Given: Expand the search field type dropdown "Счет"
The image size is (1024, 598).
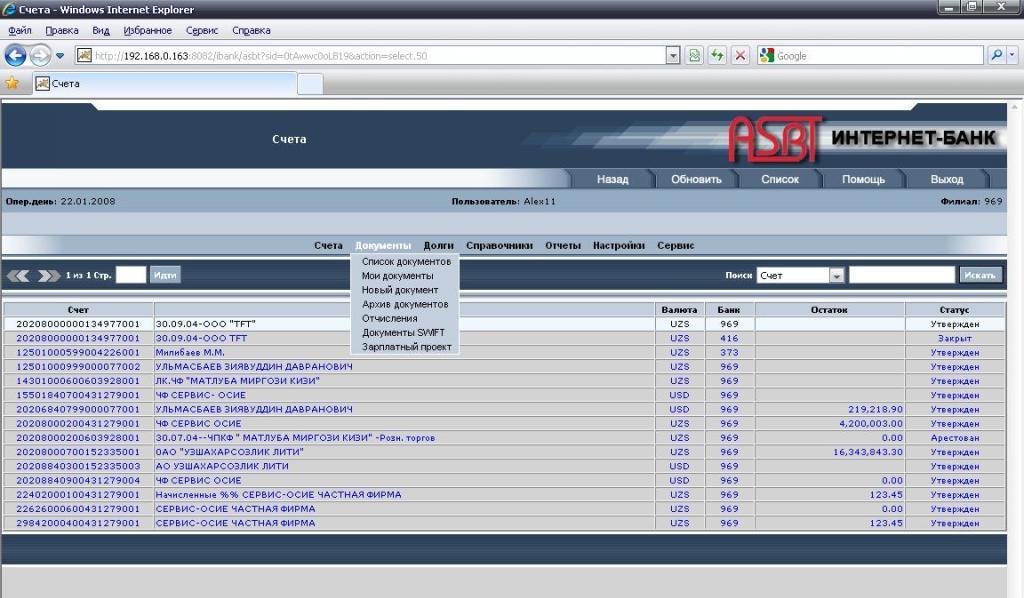Looking at the screenshot, I should (836, 275).
